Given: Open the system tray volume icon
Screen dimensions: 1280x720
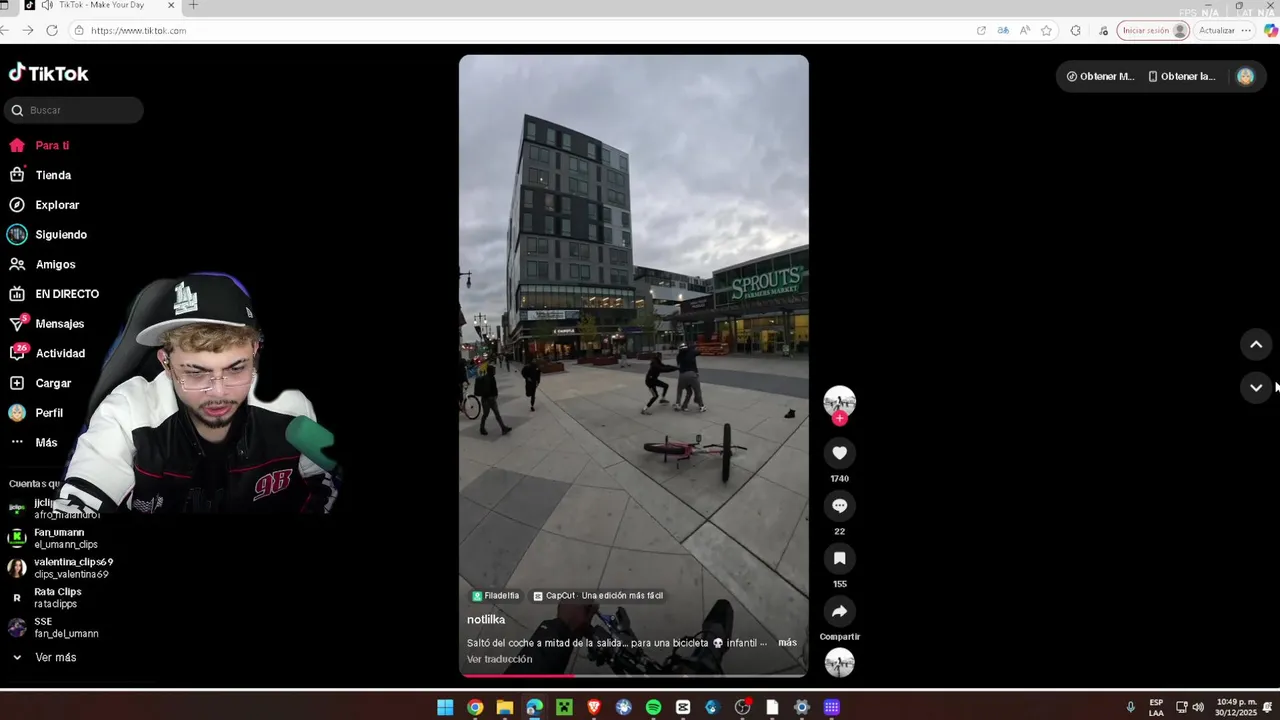Looking at the screenshot, I should (1198, 707).
